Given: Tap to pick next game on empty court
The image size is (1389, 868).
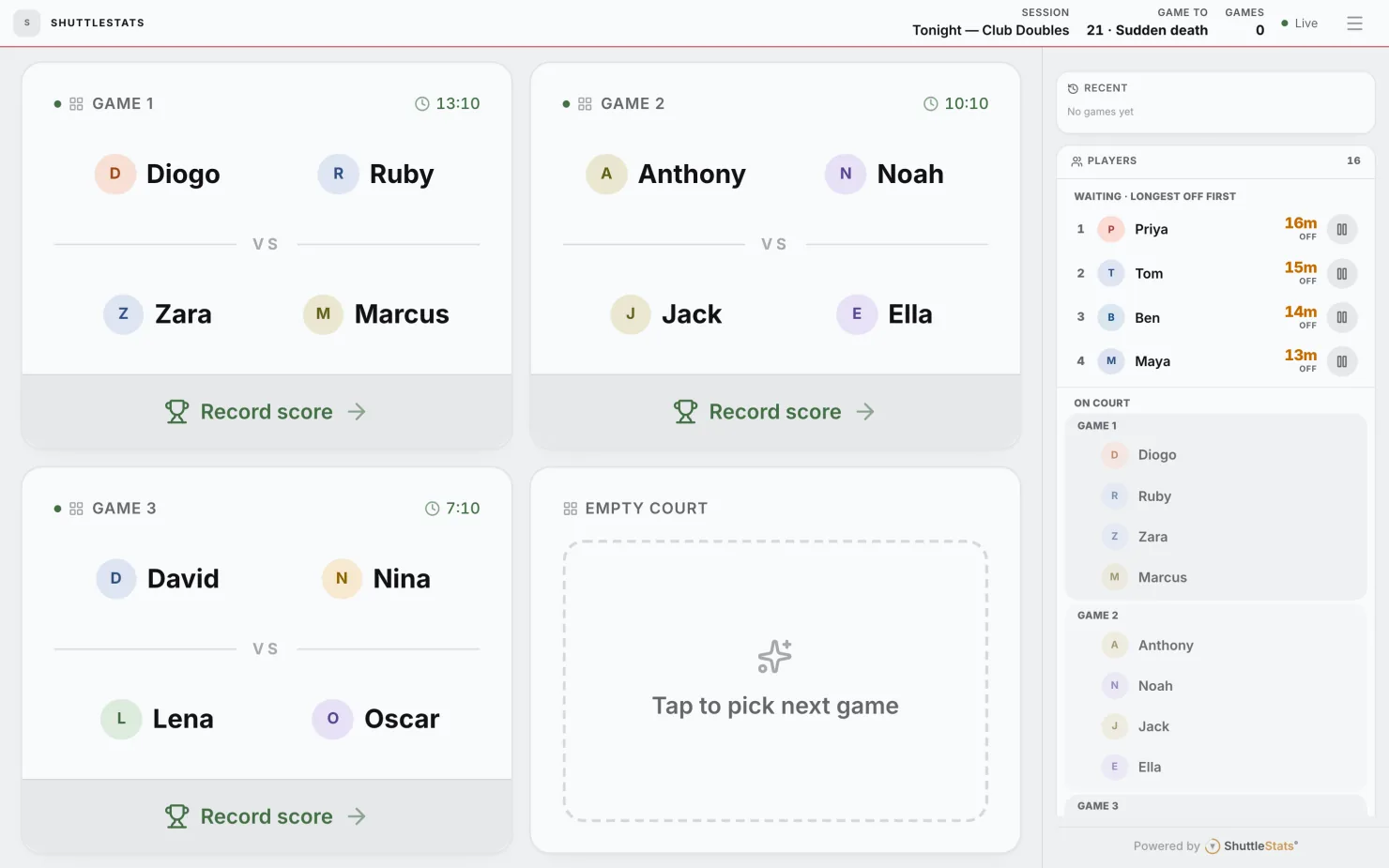Looking at the screenshot, I should coord(775,681).
